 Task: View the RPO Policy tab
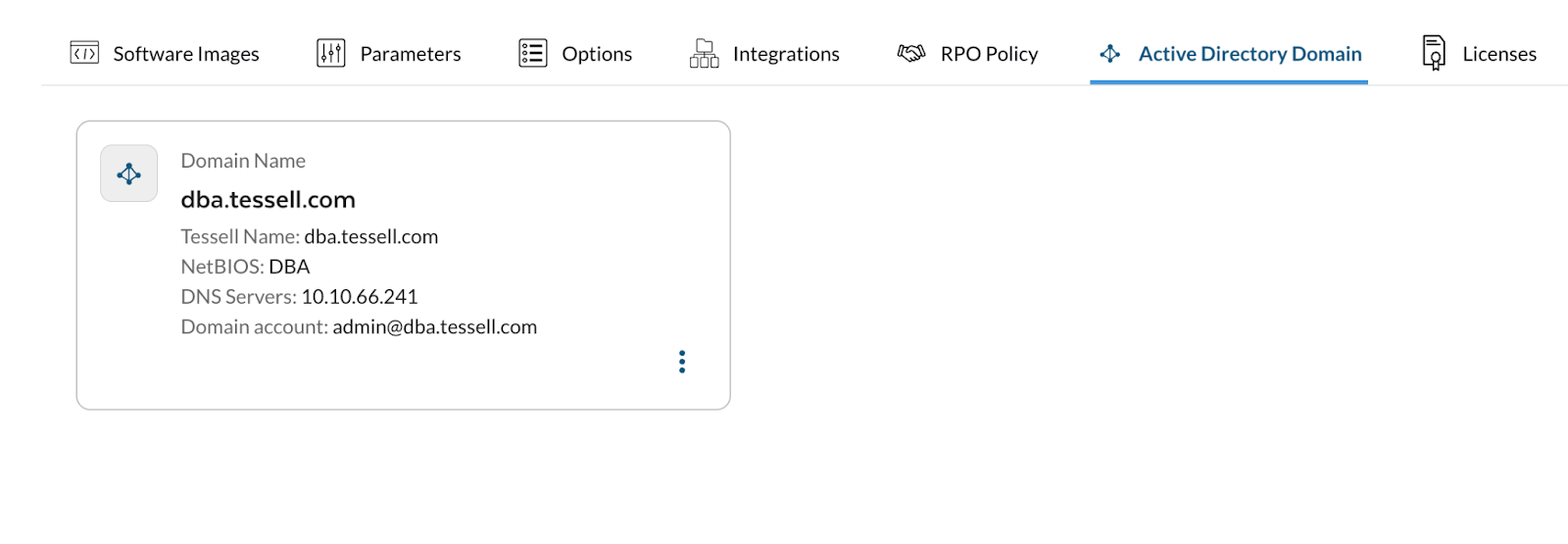[x=989, y=54]
